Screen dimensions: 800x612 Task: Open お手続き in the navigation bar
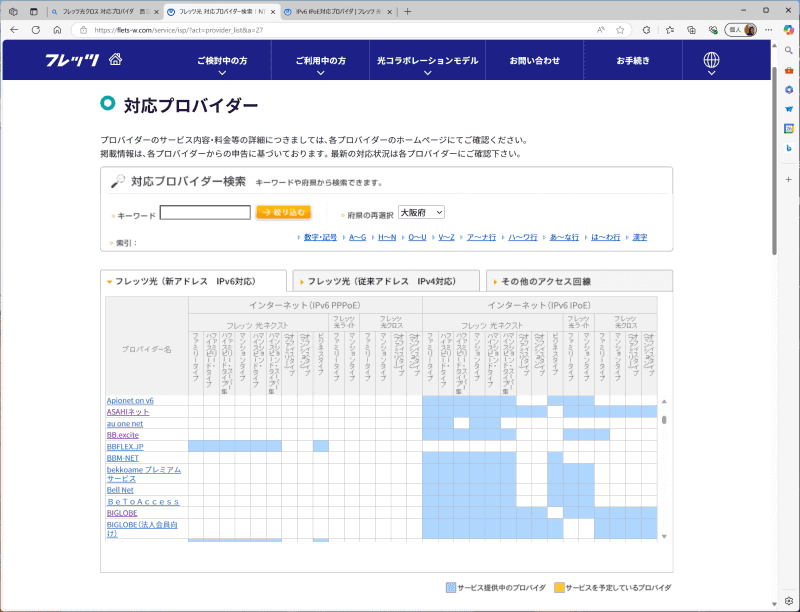[x=633, y=61]
